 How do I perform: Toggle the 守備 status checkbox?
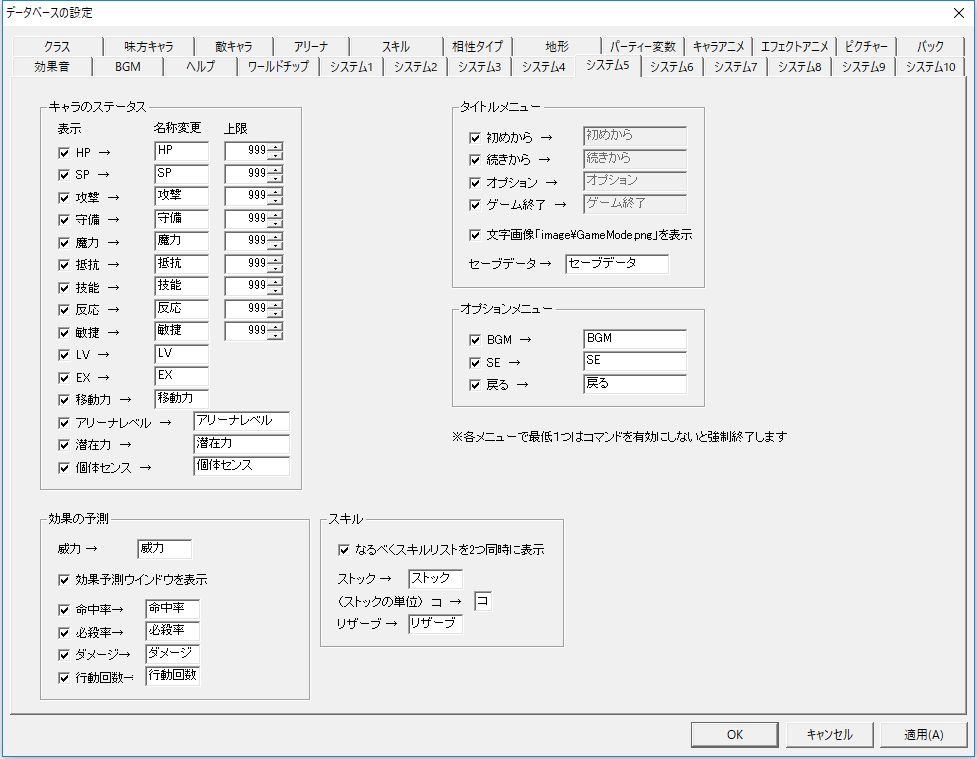(64, 220)
